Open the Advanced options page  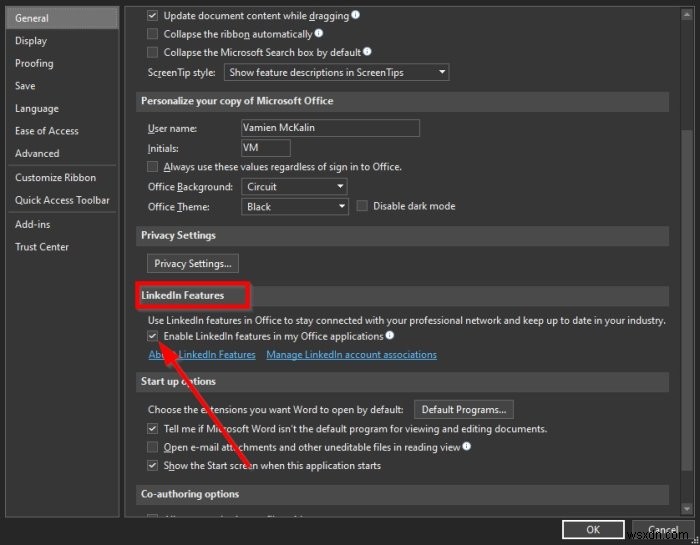click(62, 153)
